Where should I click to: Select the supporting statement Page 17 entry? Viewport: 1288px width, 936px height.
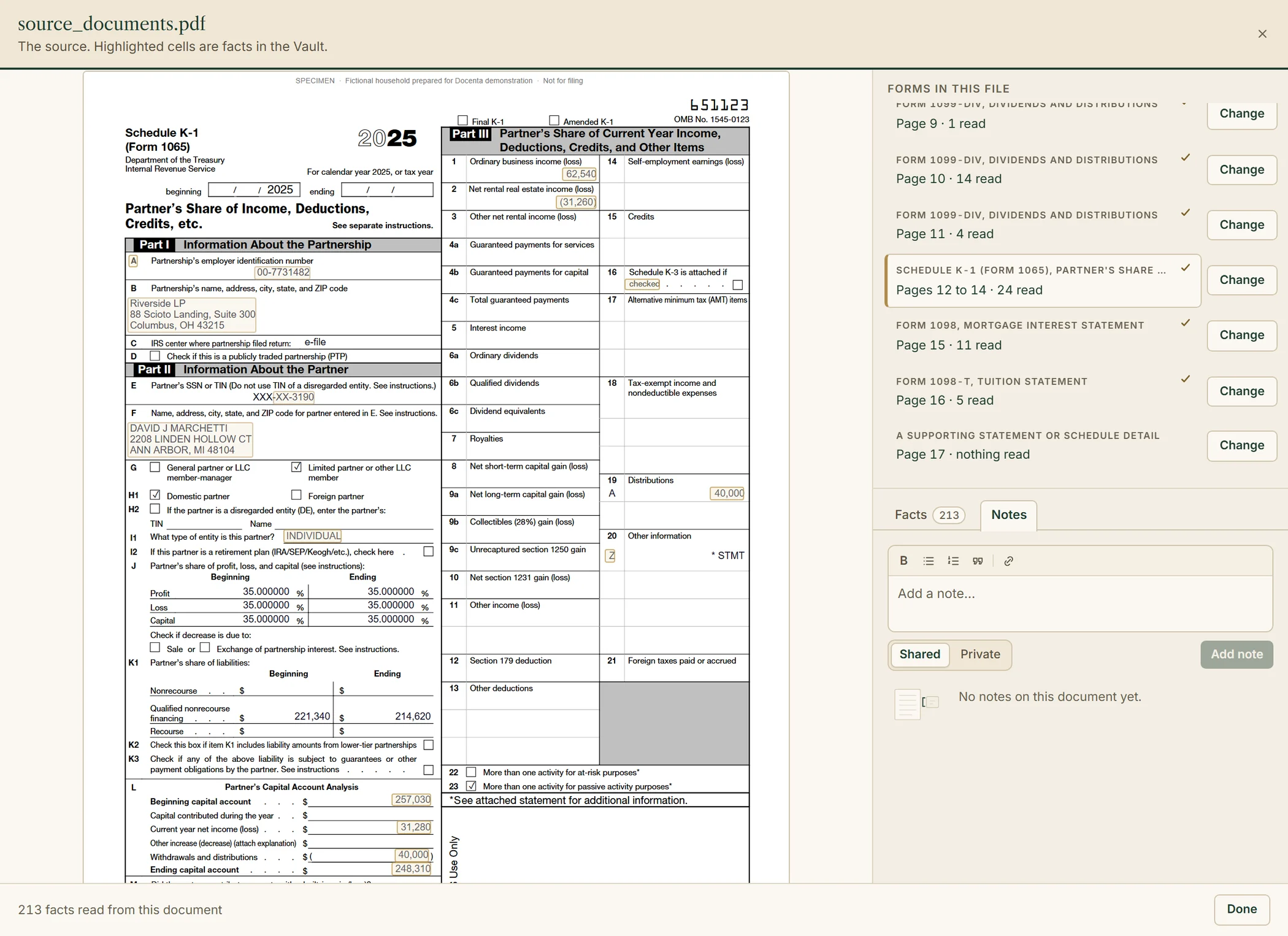click(x=1043, y=445)
